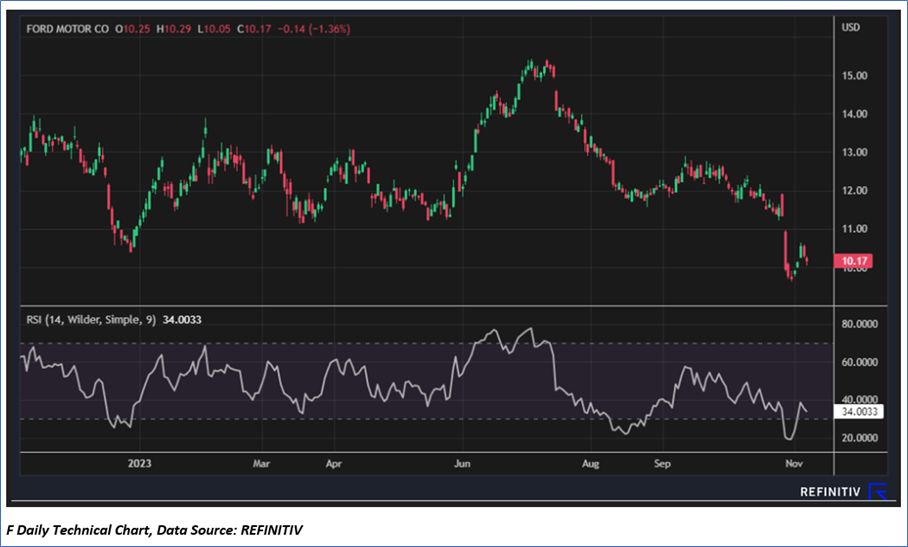Screen dimensions: 908x547
Task: Click the change value −0.14 (−1.36%)
Action: (x=314, y=28)
